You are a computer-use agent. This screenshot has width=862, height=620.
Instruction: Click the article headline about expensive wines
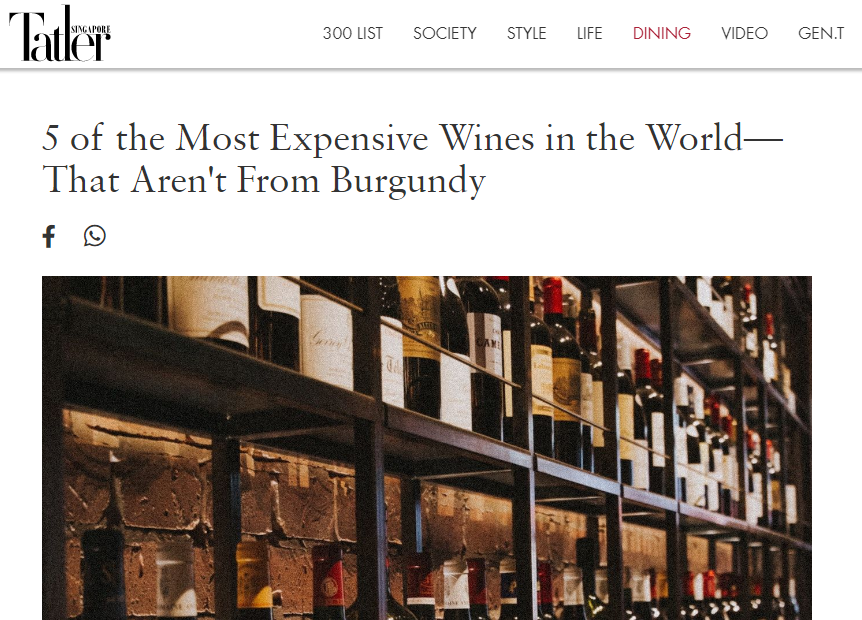coord(412,158)
